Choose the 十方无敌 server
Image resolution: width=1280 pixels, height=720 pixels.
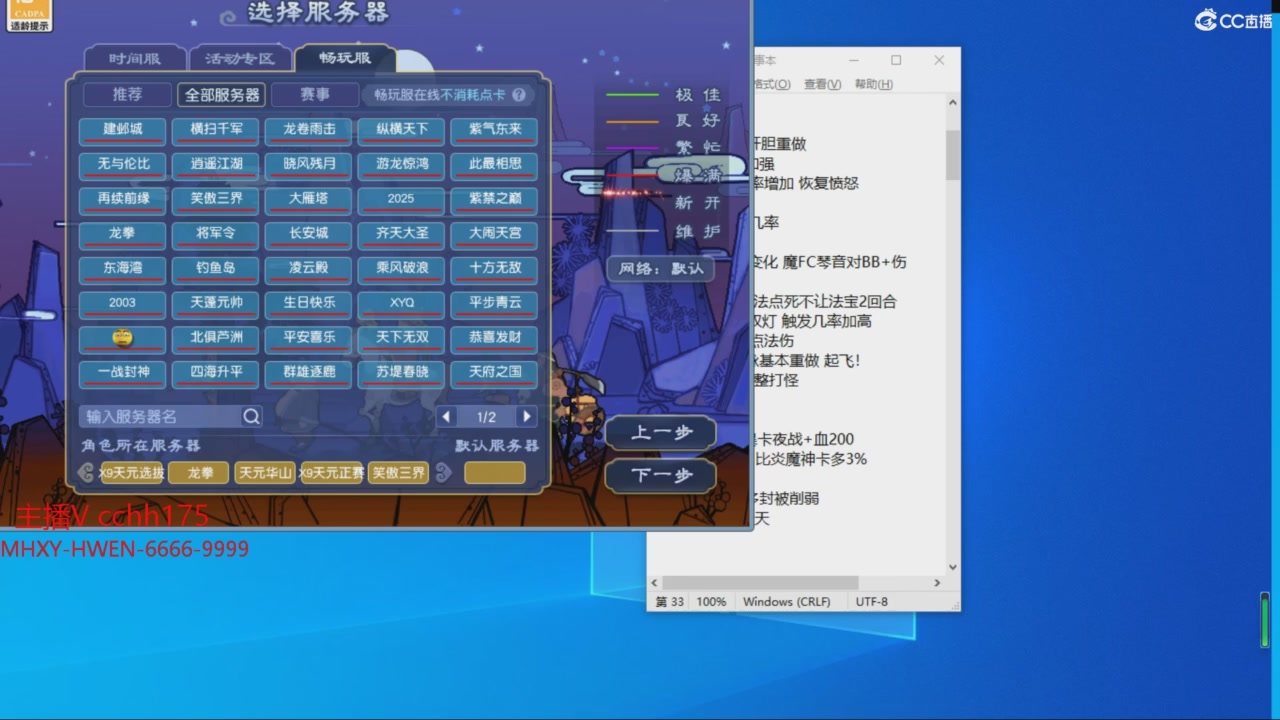495,269
